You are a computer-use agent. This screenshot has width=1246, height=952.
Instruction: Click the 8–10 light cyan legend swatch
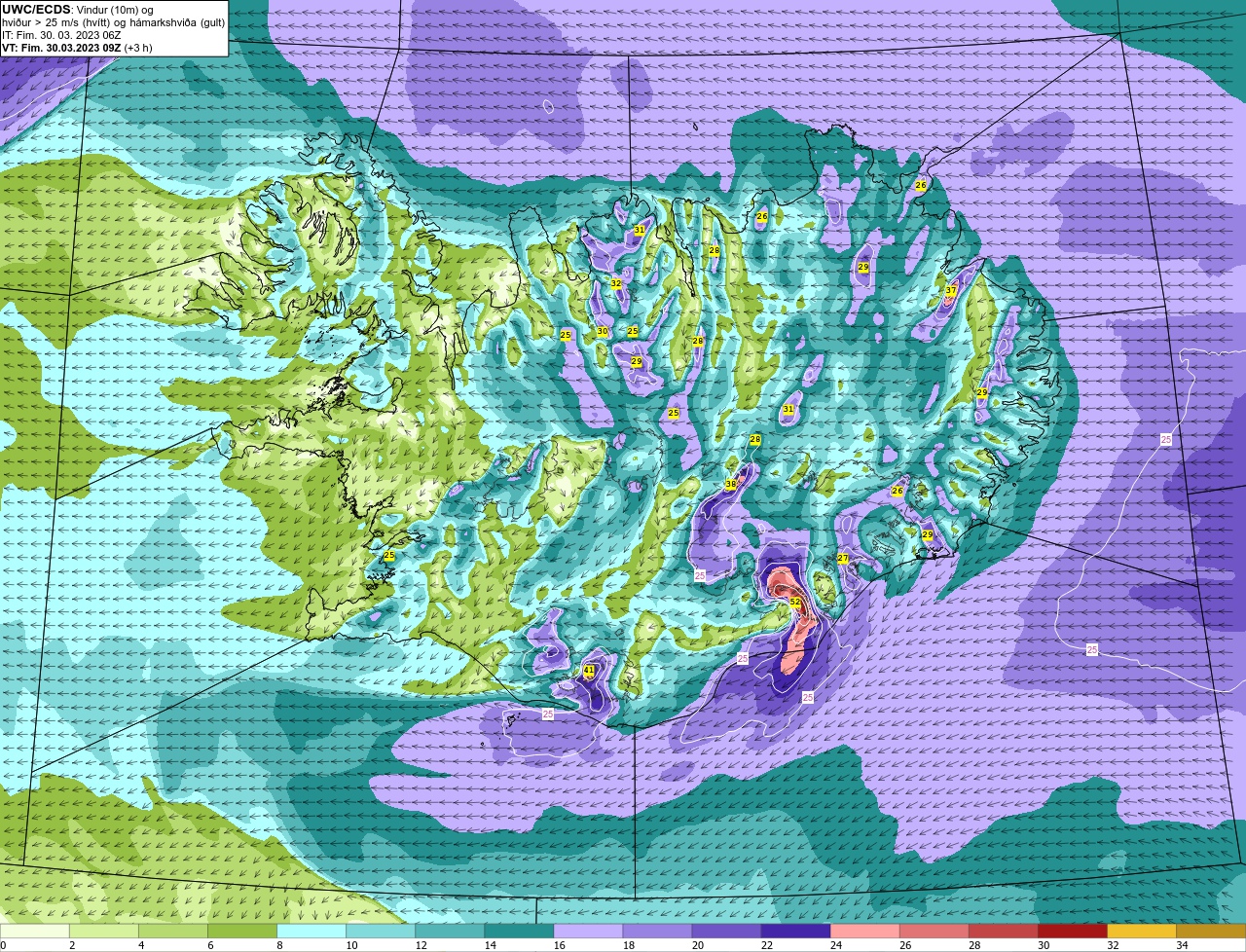(311, 932)
